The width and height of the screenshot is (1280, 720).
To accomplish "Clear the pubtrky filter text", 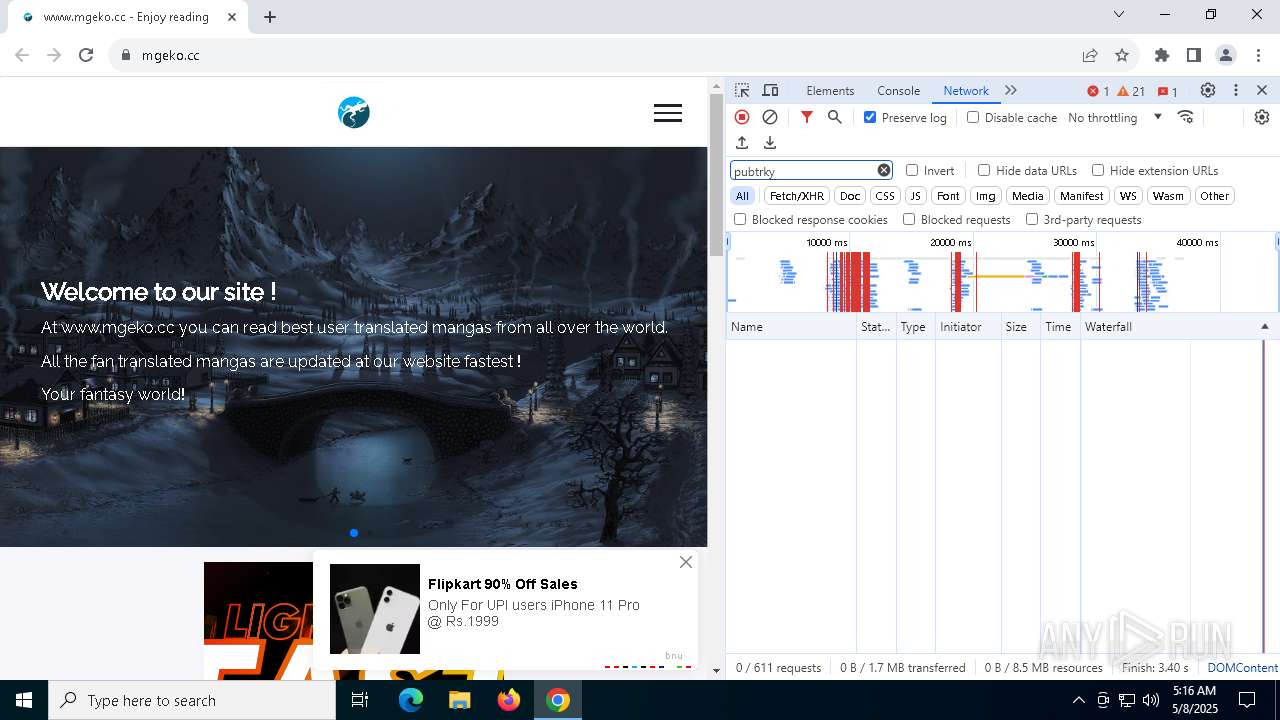I will pyautogui.click(x=884, y=170).
